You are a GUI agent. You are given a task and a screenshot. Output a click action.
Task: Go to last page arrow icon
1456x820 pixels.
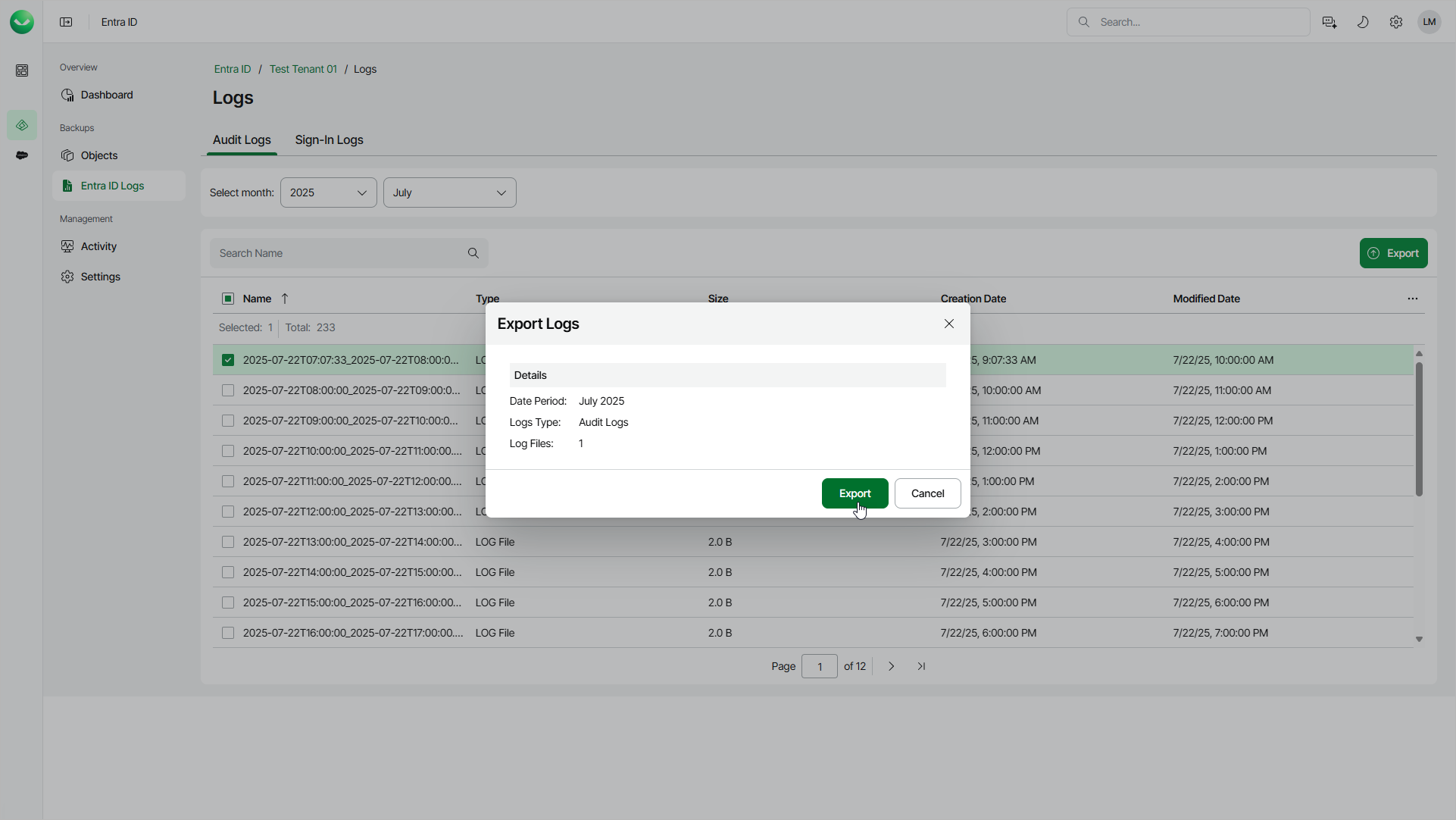pos(921,666)
